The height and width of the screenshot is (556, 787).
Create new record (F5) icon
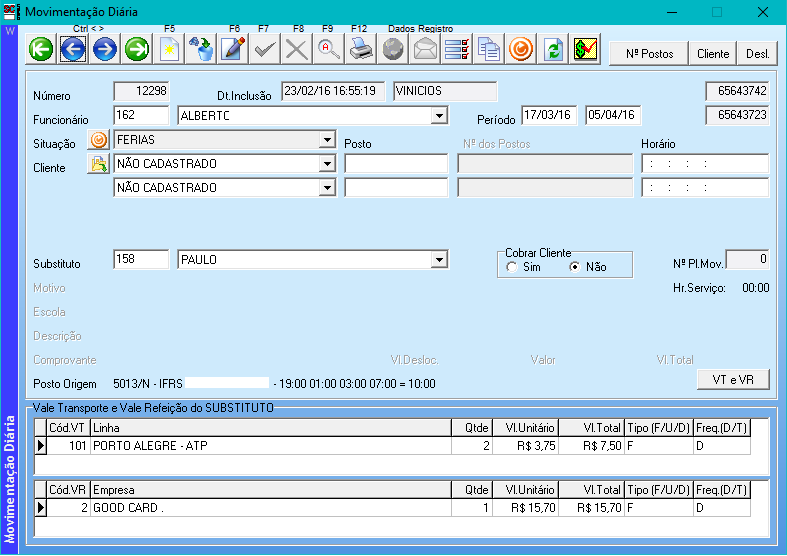point(169,49)
